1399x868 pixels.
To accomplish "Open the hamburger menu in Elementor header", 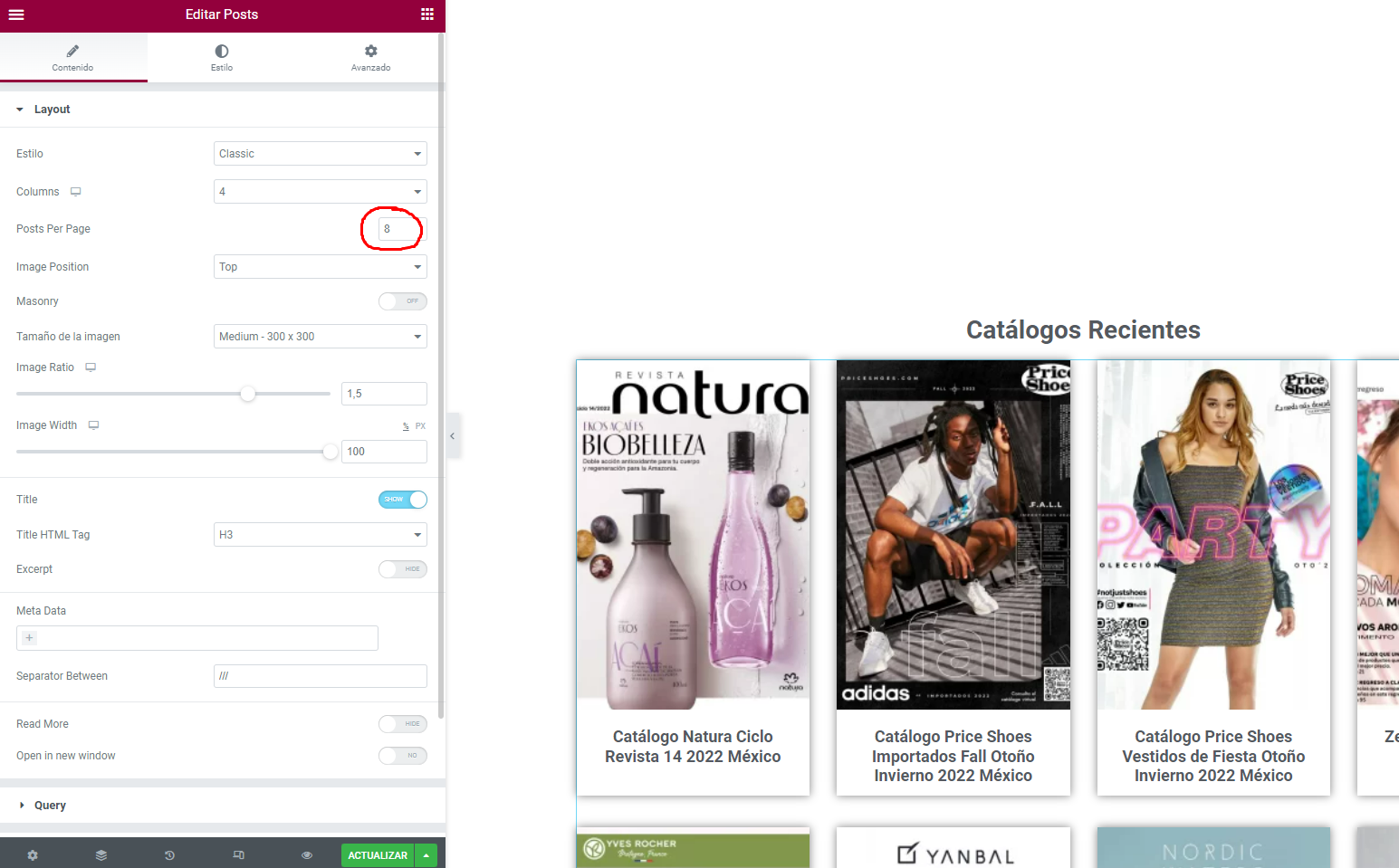I will 16,14.
